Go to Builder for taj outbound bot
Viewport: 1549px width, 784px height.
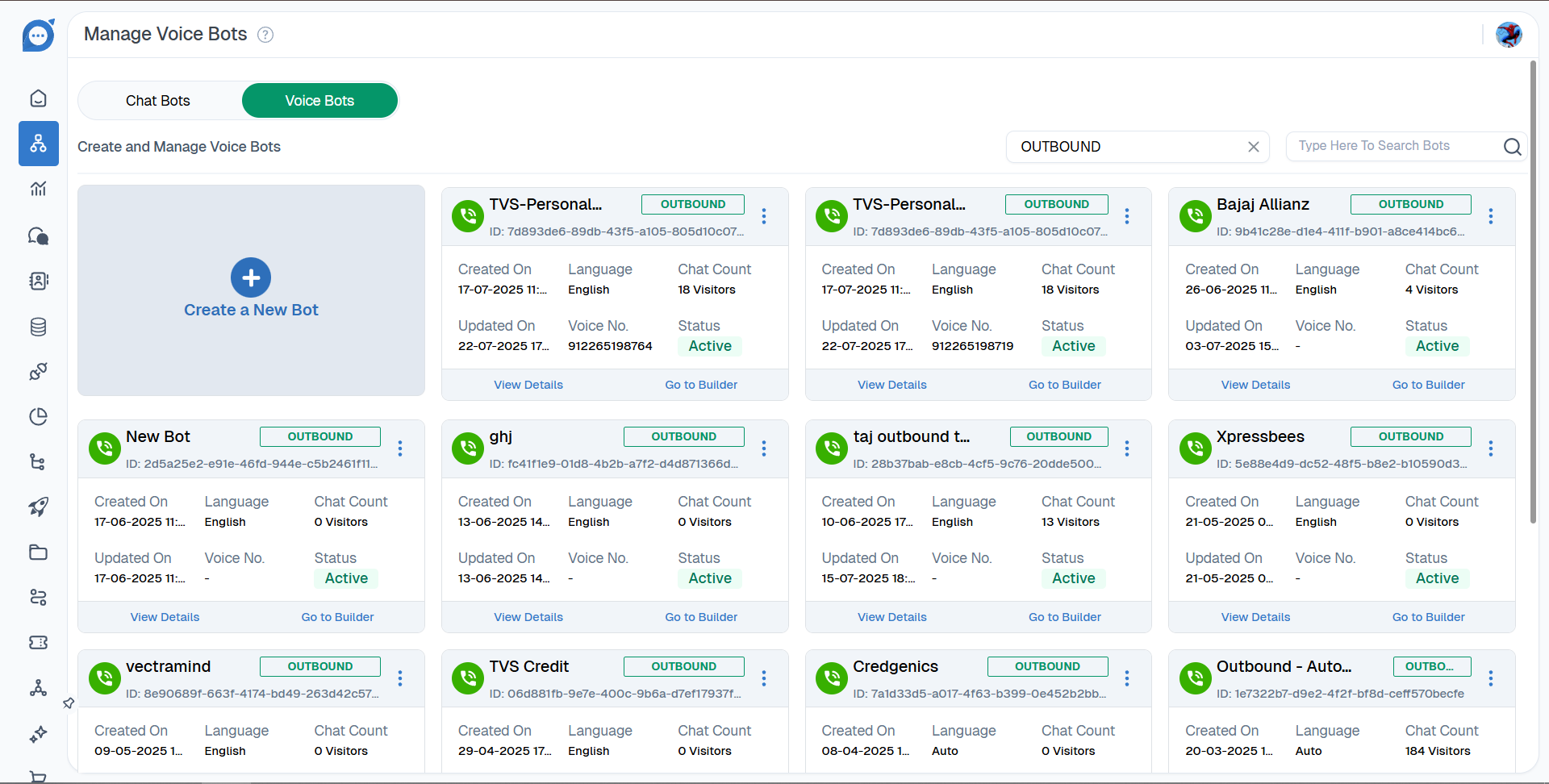tap(1064, 617)
